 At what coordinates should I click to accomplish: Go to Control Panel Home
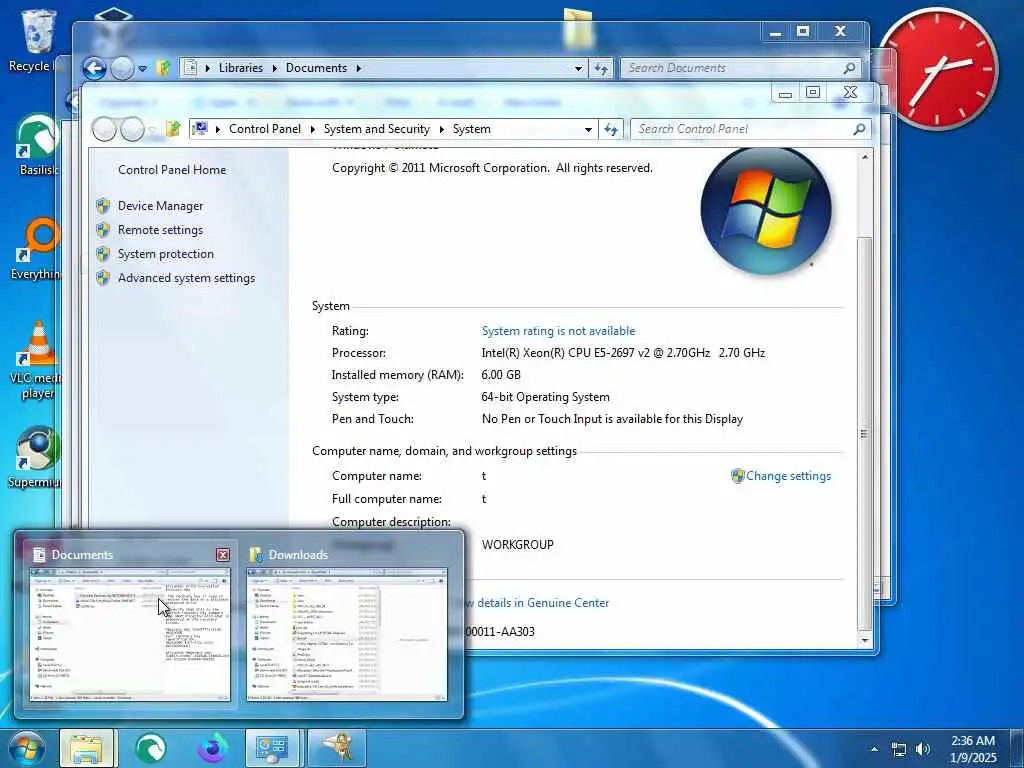point(172,170)
